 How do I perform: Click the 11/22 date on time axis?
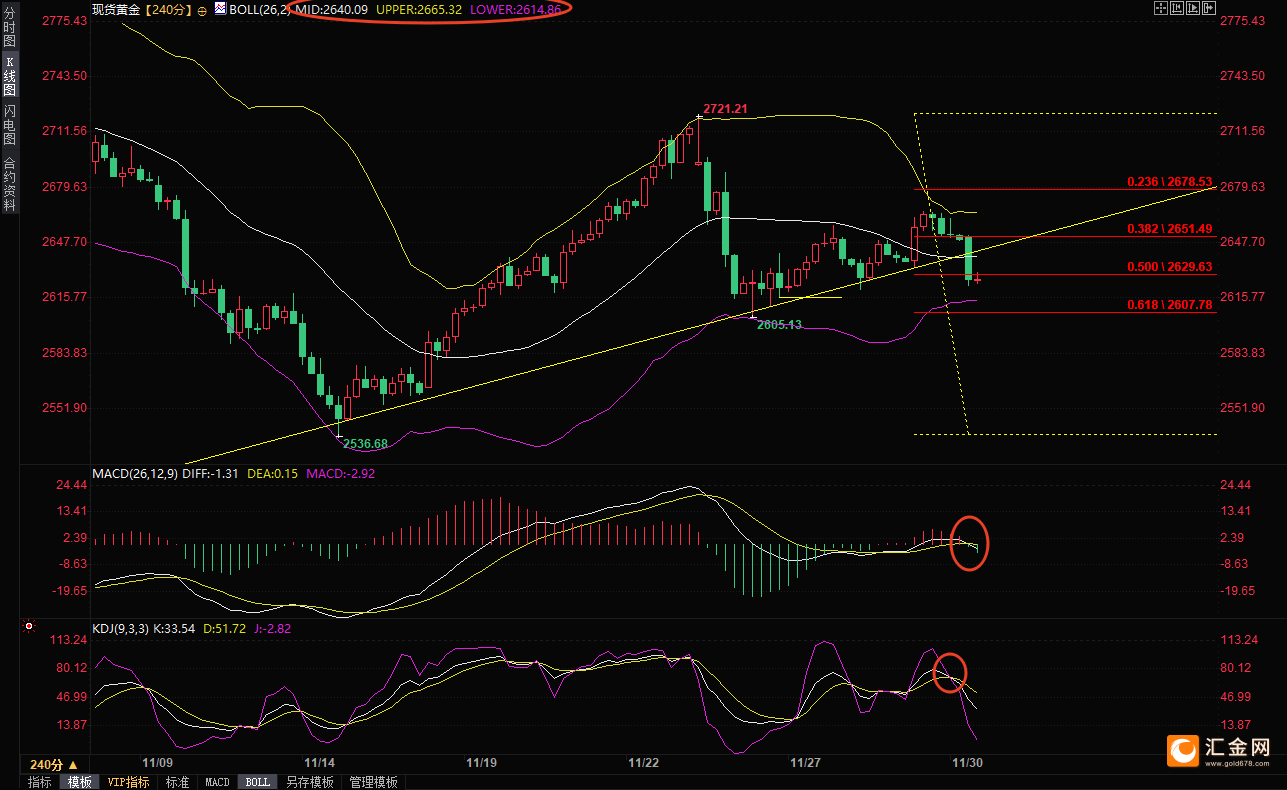point(644,762)
